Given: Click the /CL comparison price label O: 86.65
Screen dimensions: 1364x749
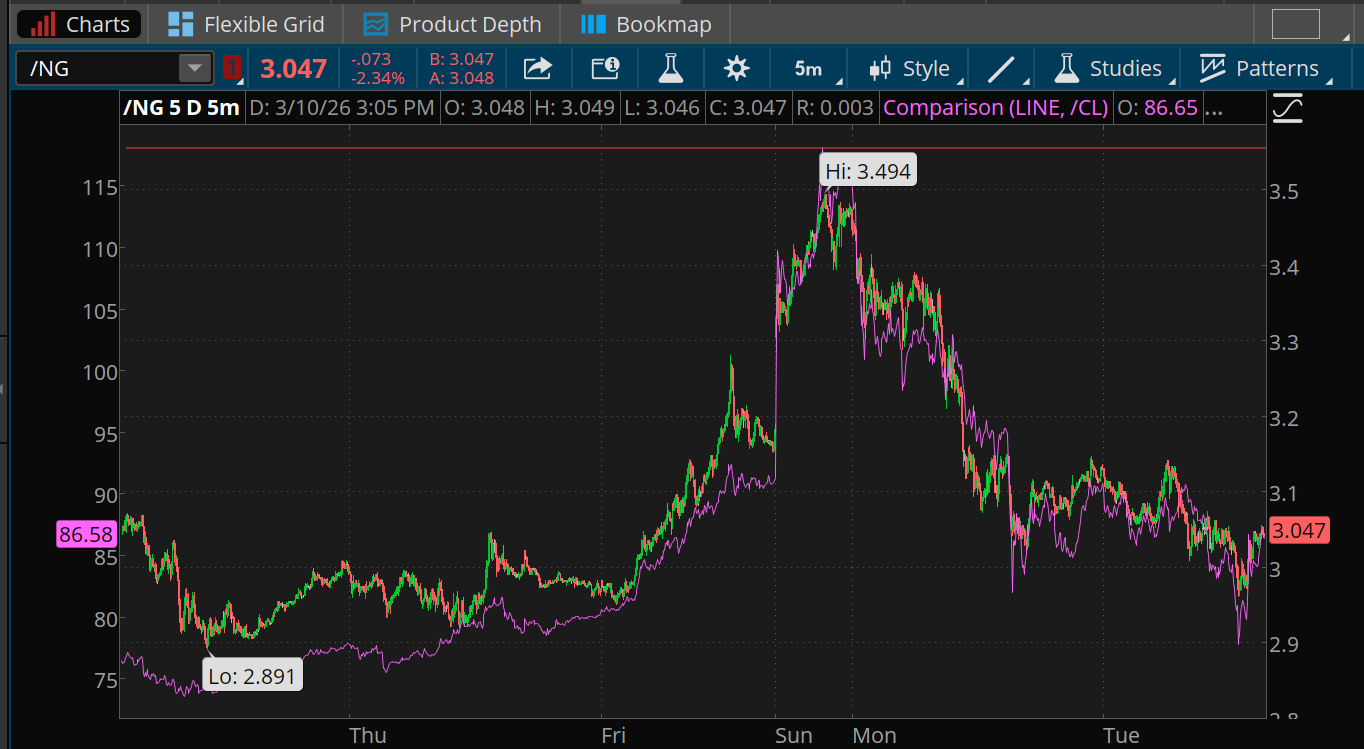Looking at the screenshot, I should [x=1158, y=107].
